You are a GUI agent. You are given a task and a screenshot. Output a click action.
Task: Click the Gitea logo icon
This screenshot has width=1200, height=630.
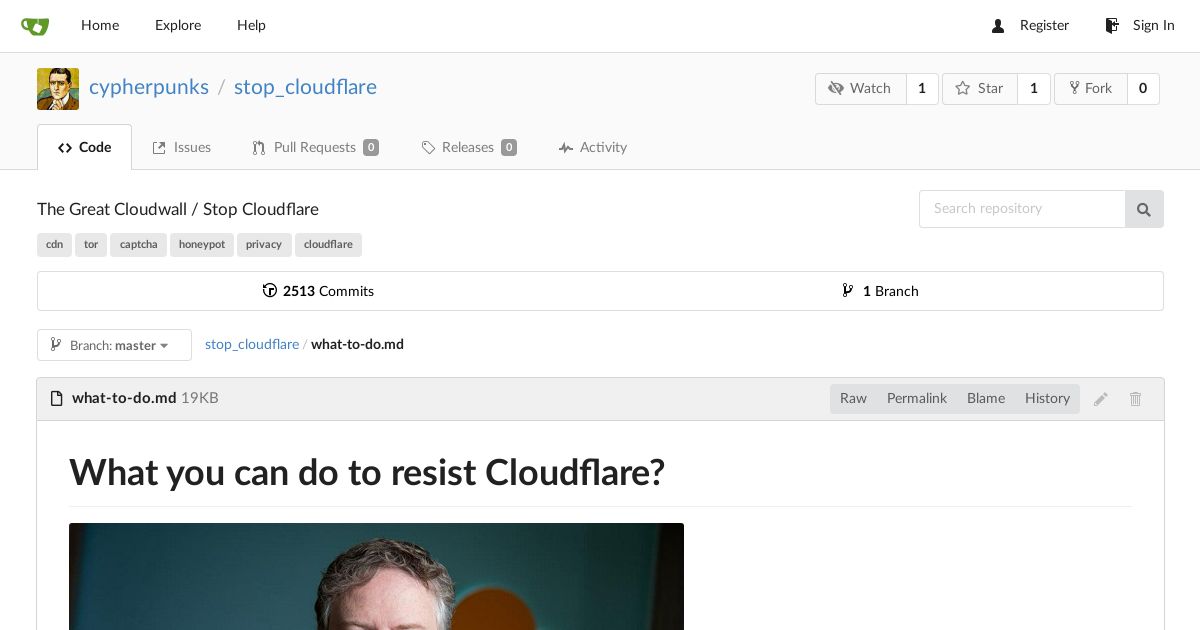coord(35,26)
